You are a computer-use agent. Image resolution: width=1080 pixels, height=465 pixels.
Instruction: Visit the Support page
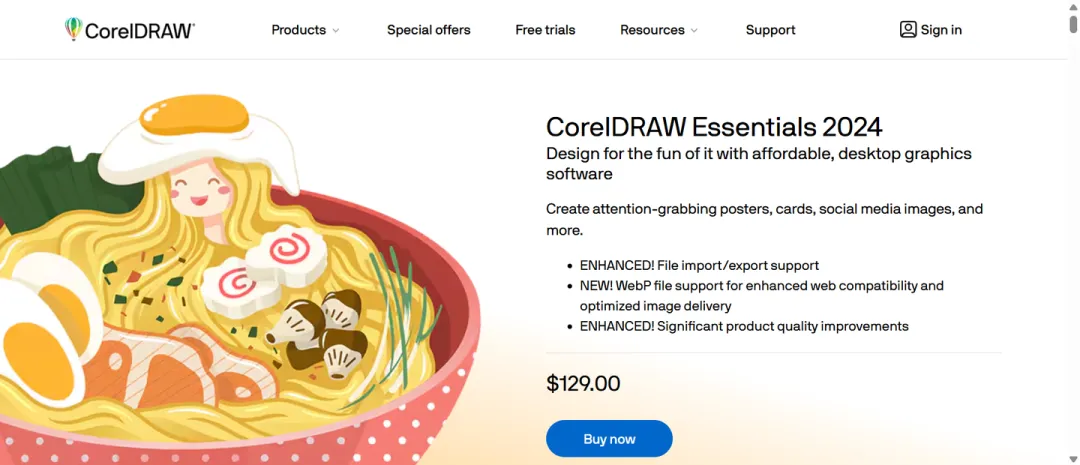(770, 30)
